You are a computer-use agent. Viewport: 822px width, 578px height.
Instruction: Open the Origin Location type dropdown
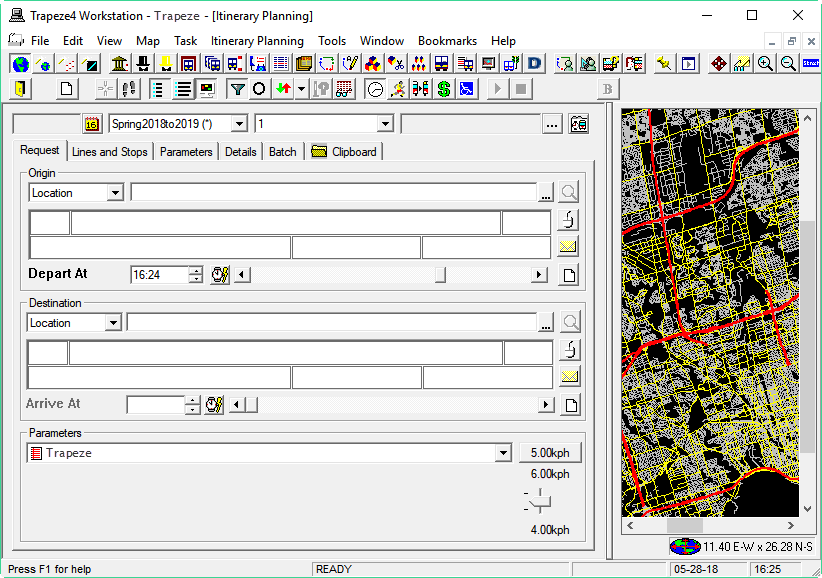point(114,191)
